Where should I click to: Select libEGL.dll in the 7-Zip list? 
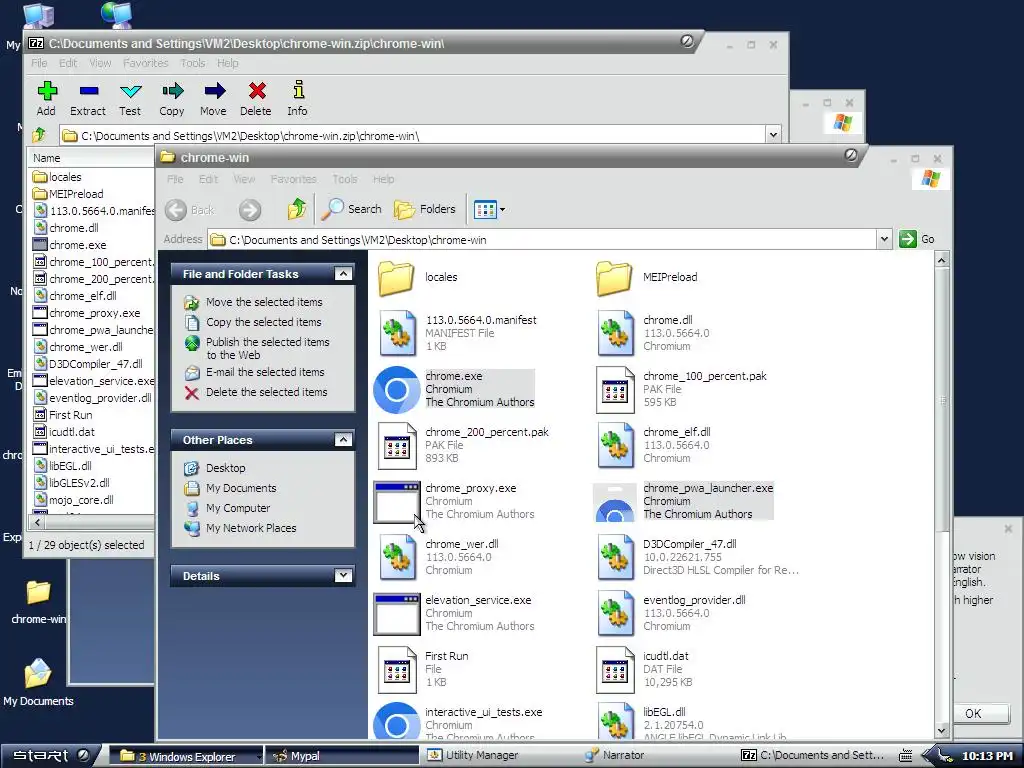point(71,466)
